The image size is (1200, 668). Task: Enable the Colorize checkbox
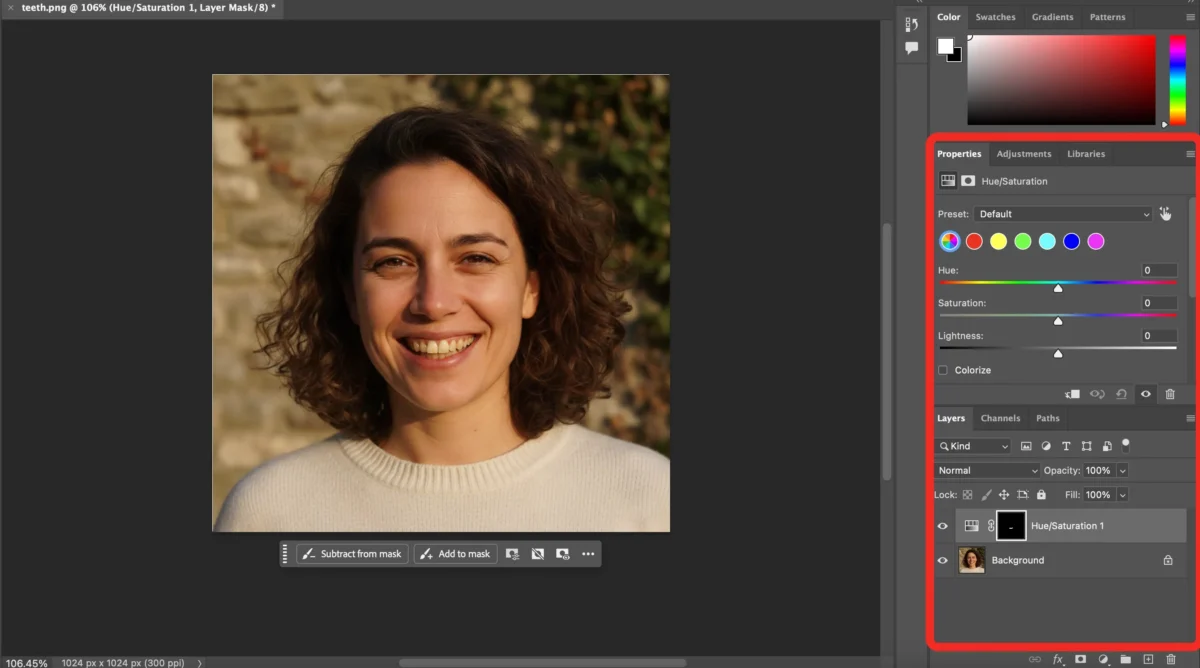coord(941,369)
